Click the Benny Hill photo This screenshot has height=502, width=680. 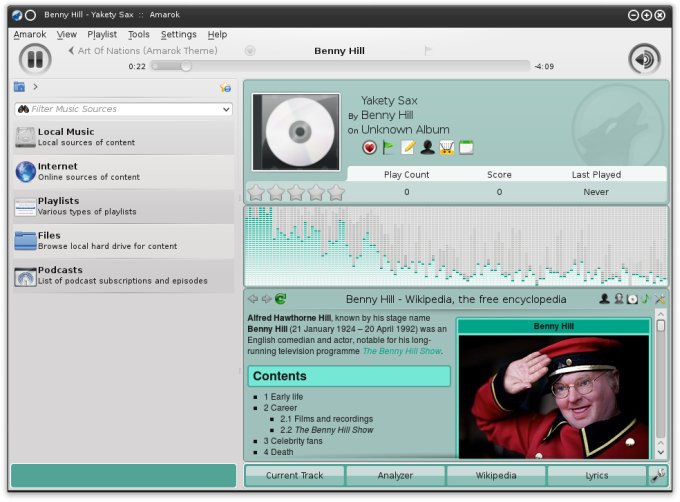pos(554,397)
